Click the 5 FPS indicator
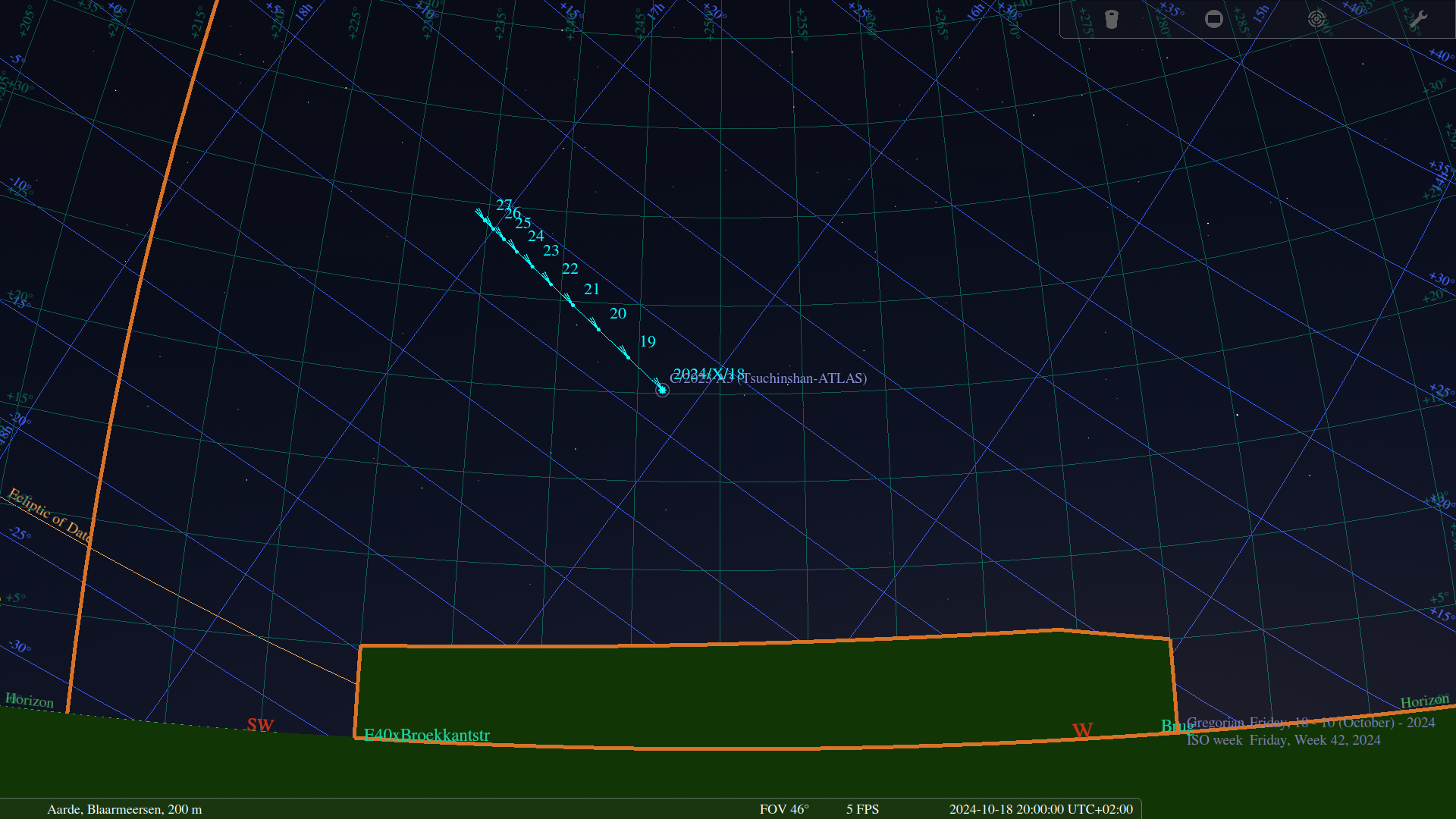The height and width of the screenshot is (819, 1456). tap(862, 809)
